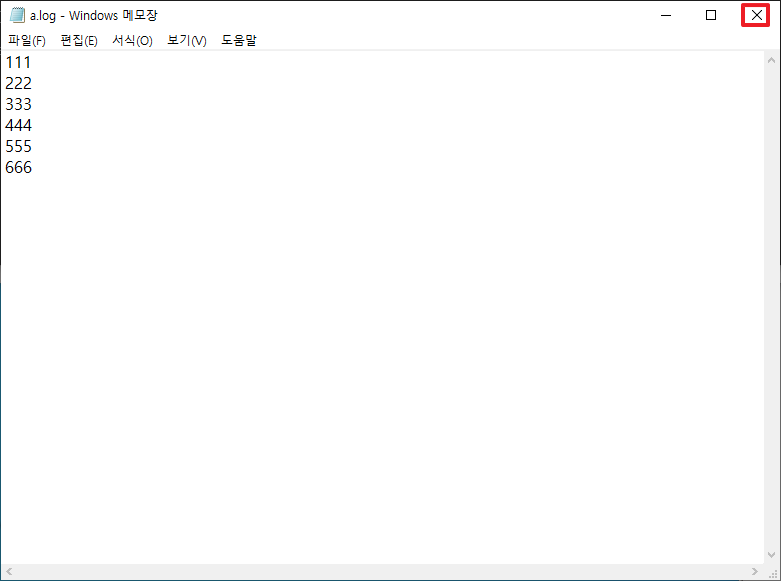Open the 편집(E) menu
This screenshot has height=581, width=781.
79,40
